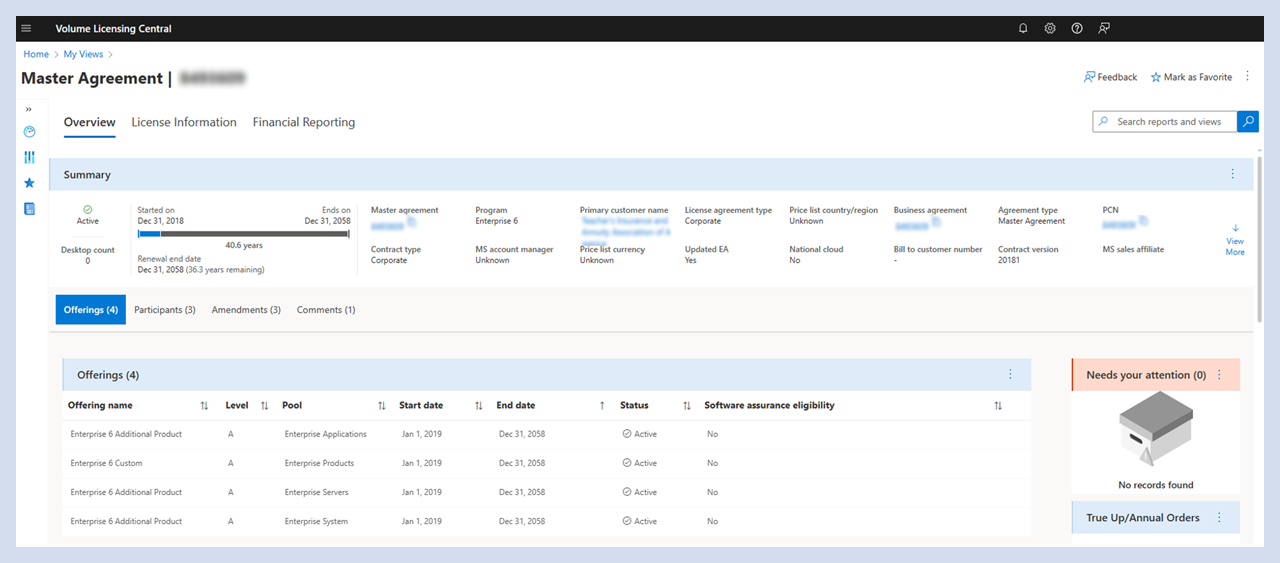Open page-level more options next to Mark as Favorite

[x=1247, y=77]
